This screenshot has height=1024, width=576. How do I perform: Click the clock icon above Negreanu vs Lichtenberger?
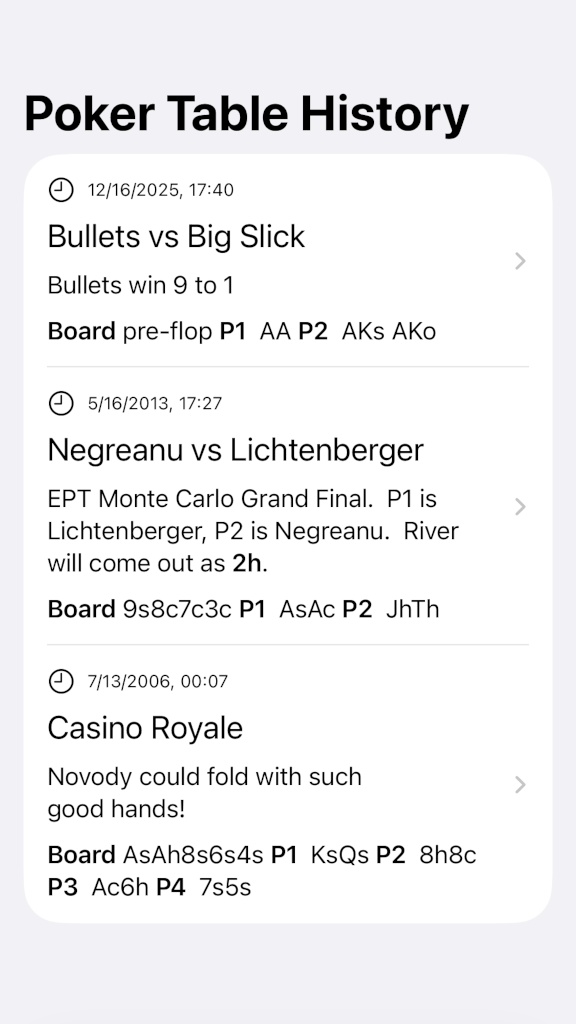61,403
